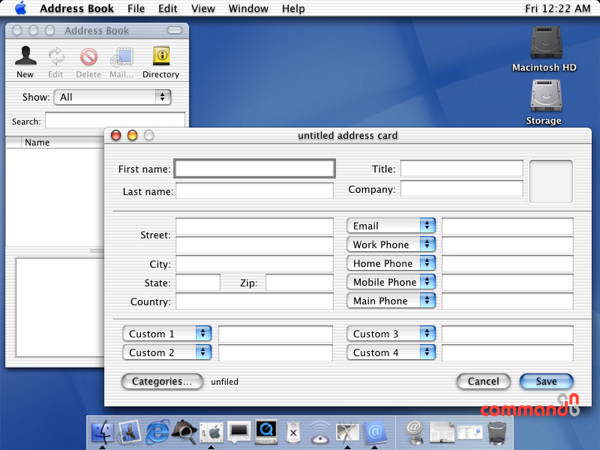Click the AirPort signal icon in the dock

coord(320,433)
